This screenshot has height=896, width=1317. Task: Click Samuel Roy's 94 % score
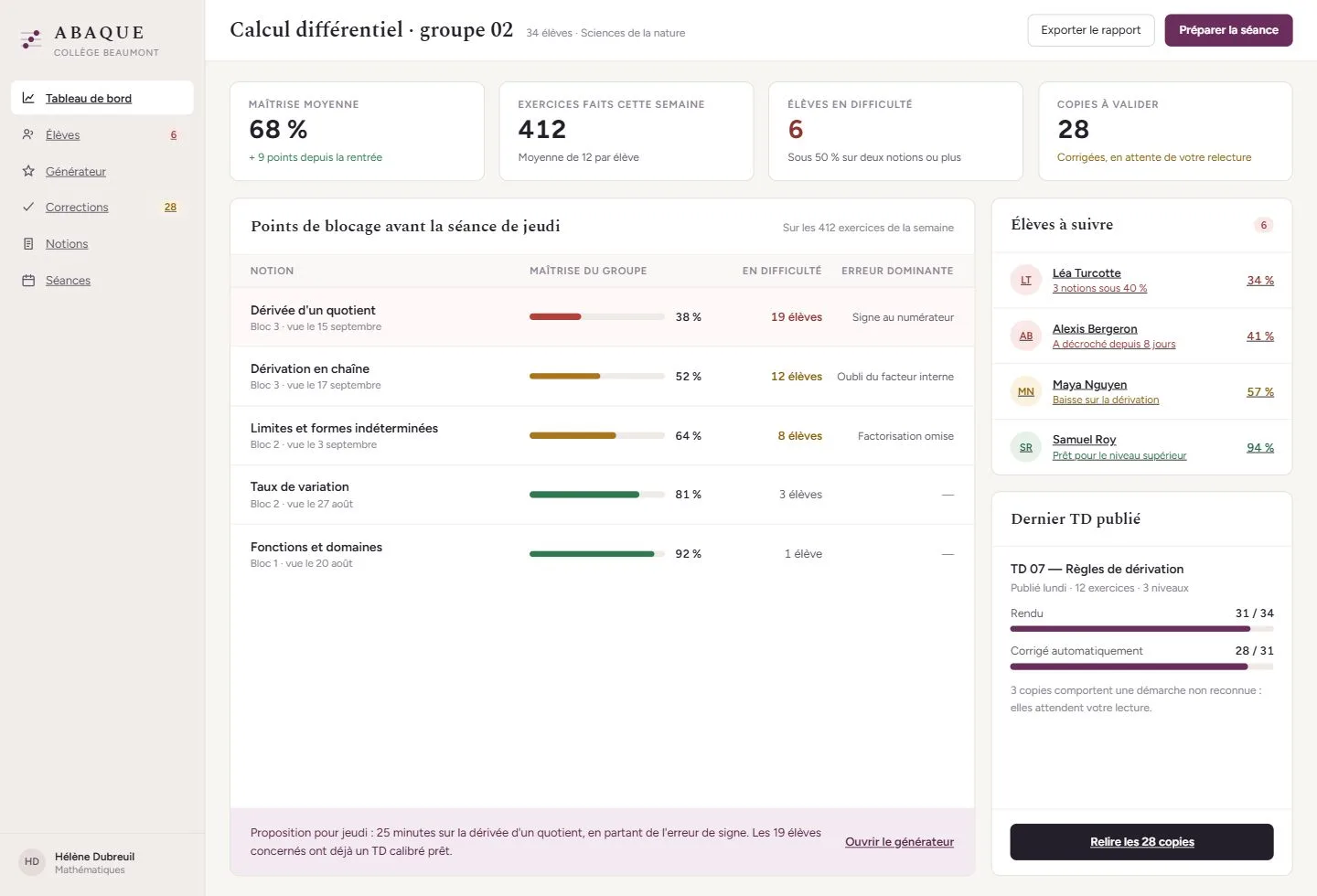click(x=1260, y=447)
